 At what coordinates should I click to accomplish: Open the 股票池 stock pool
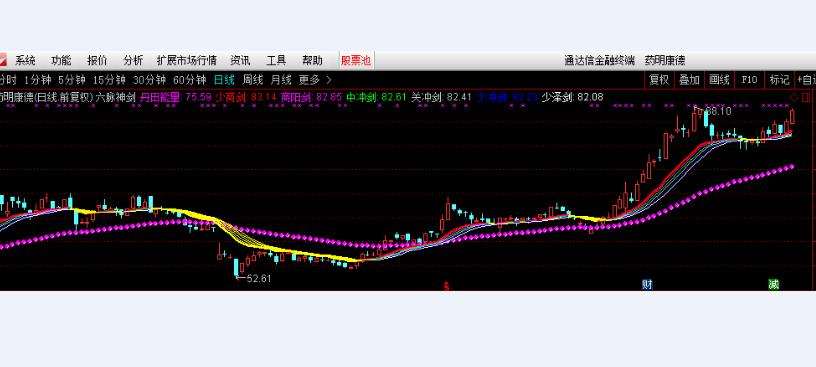[356, 60]
